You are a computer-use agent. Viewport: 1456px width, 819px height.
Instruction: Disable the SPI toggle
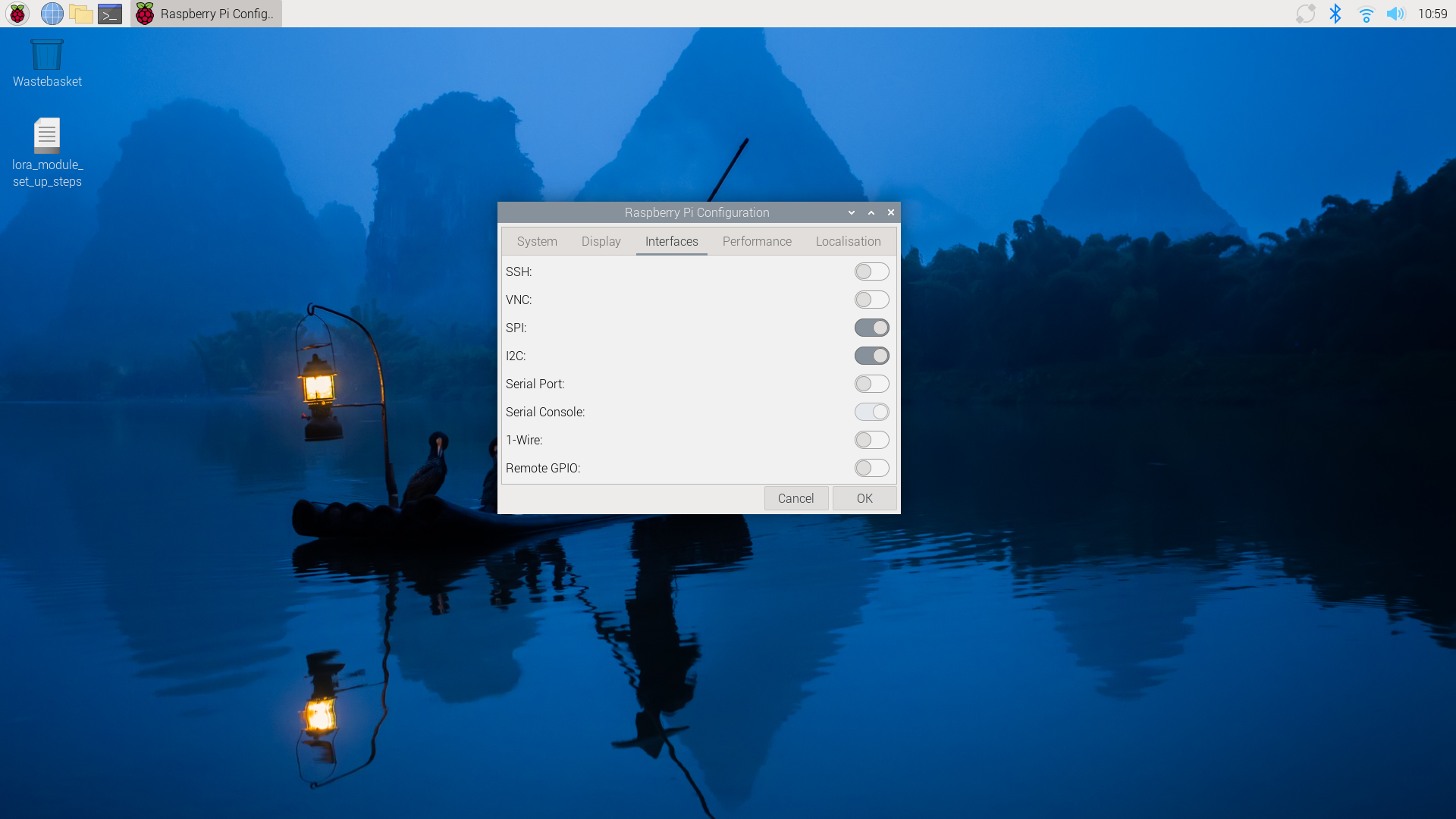coord(872,328)
